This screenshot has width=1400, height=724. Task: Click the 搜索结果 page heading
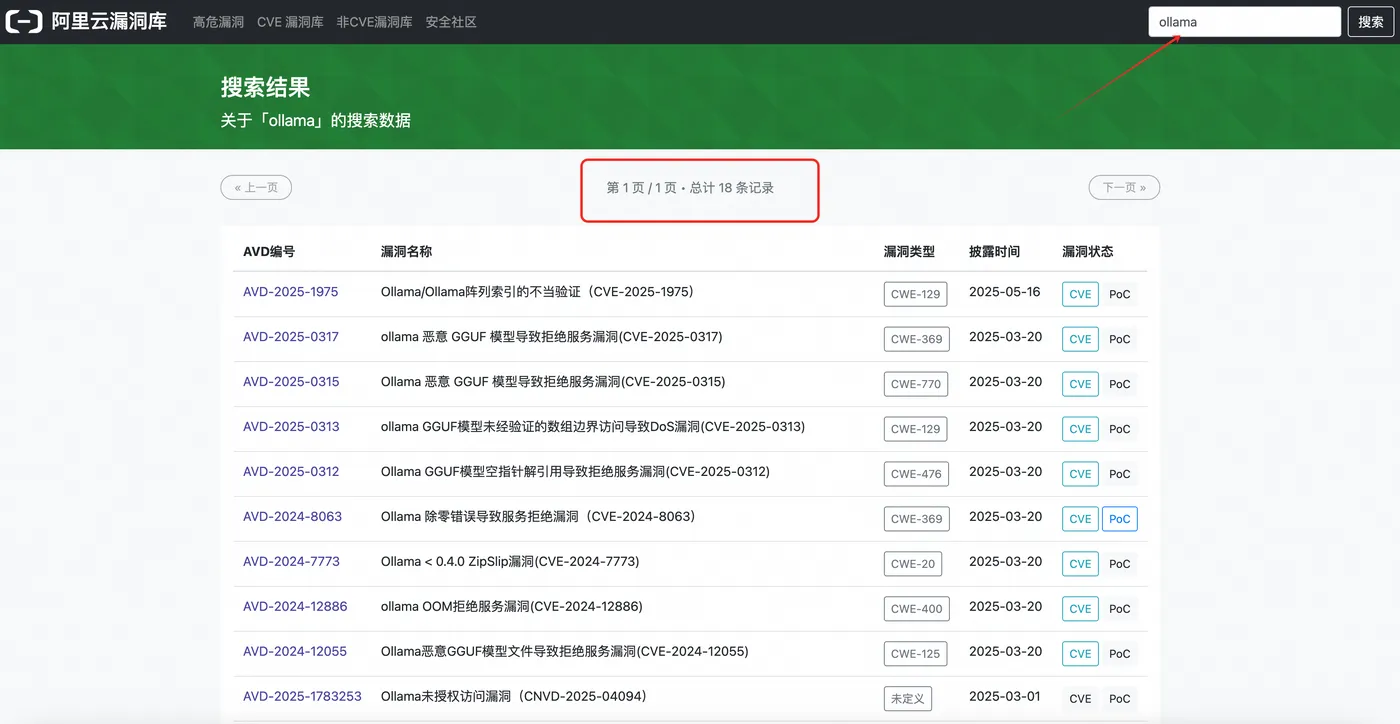[266, 87]
